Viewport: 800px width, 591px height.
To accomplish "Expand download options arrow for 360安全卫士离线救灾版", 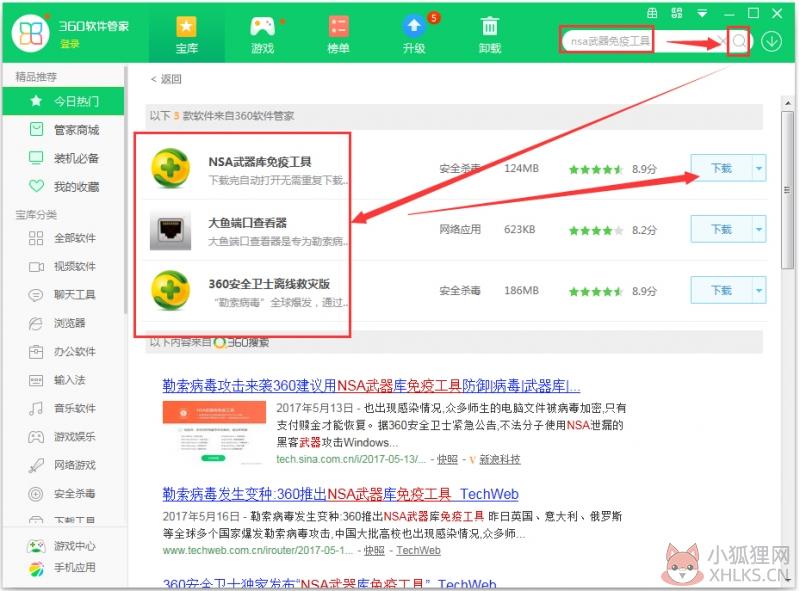I will (x=759, y=290).
